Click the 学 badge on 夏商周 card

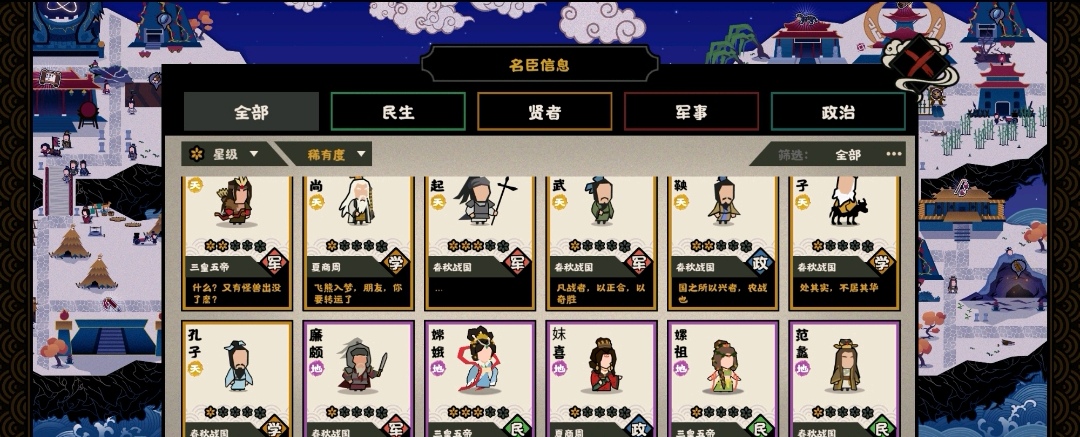[x=395, y=261]
